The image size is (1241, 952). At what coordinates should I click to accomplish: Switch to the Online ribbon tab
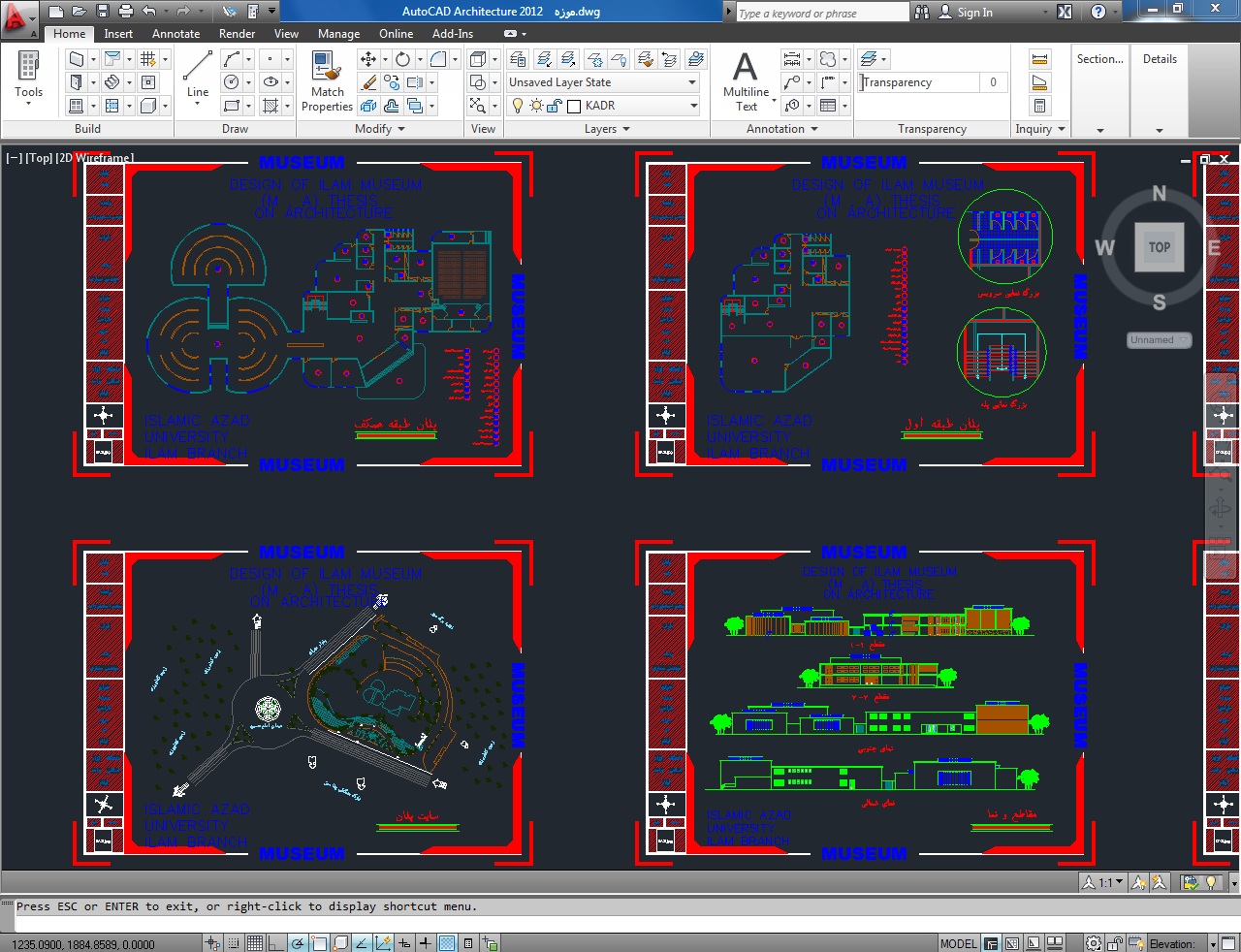coord(396,33)
